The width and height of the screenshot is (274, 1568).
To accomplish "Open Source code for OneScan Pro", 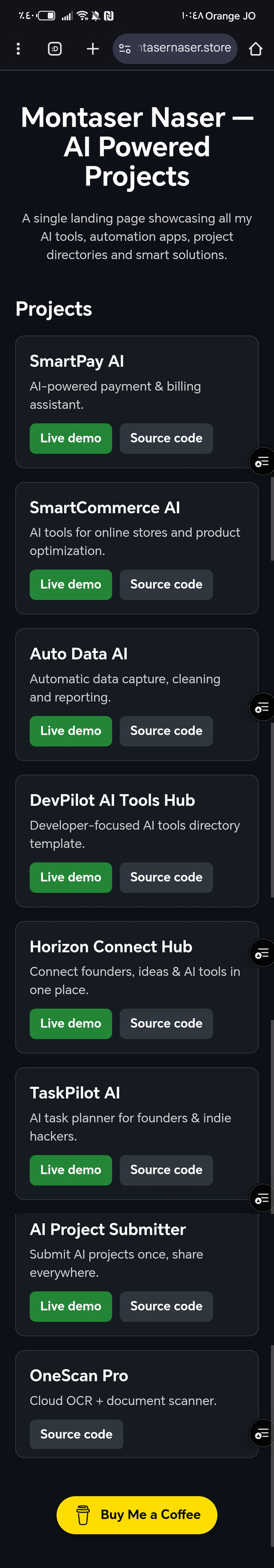I will (76, 1434).
